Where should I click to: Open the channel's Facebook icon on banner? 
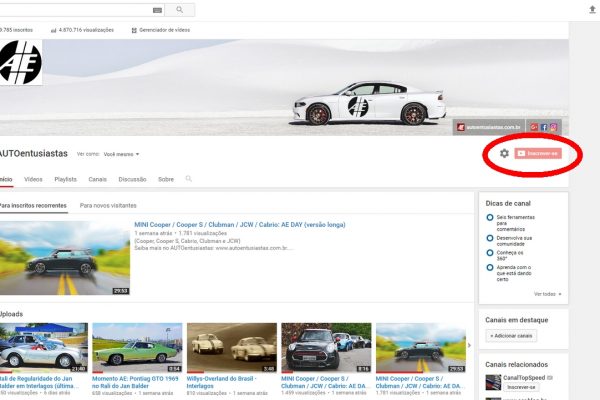coord(546,127)
